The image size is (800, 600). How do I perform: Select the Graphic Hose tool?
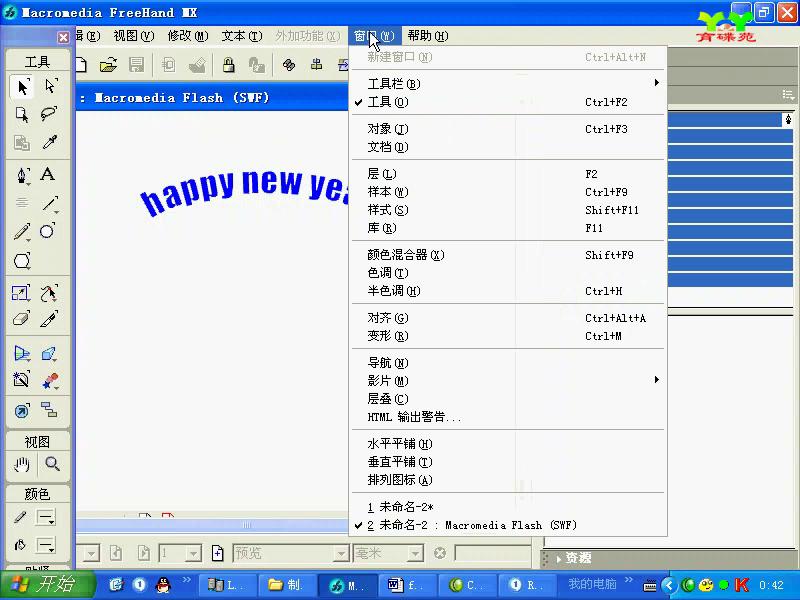(x=49, y=381)
